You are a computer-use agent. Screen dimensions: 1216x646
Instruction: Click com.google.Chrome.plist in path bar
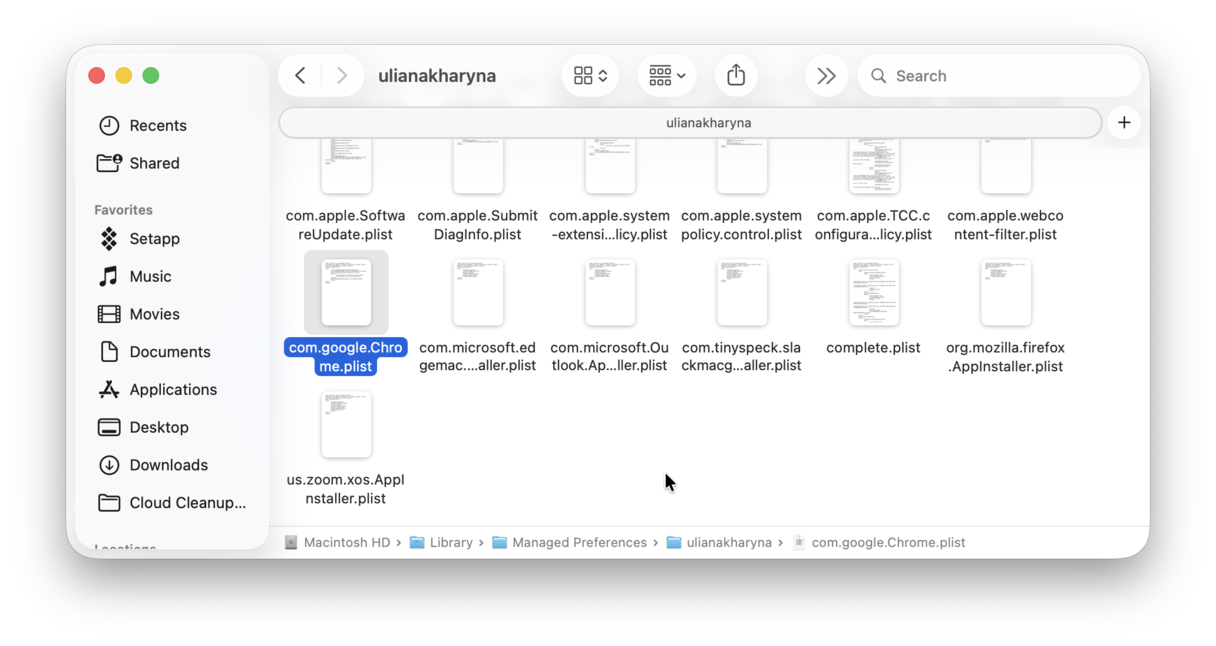pyautogui.click(x=879, y=543)
